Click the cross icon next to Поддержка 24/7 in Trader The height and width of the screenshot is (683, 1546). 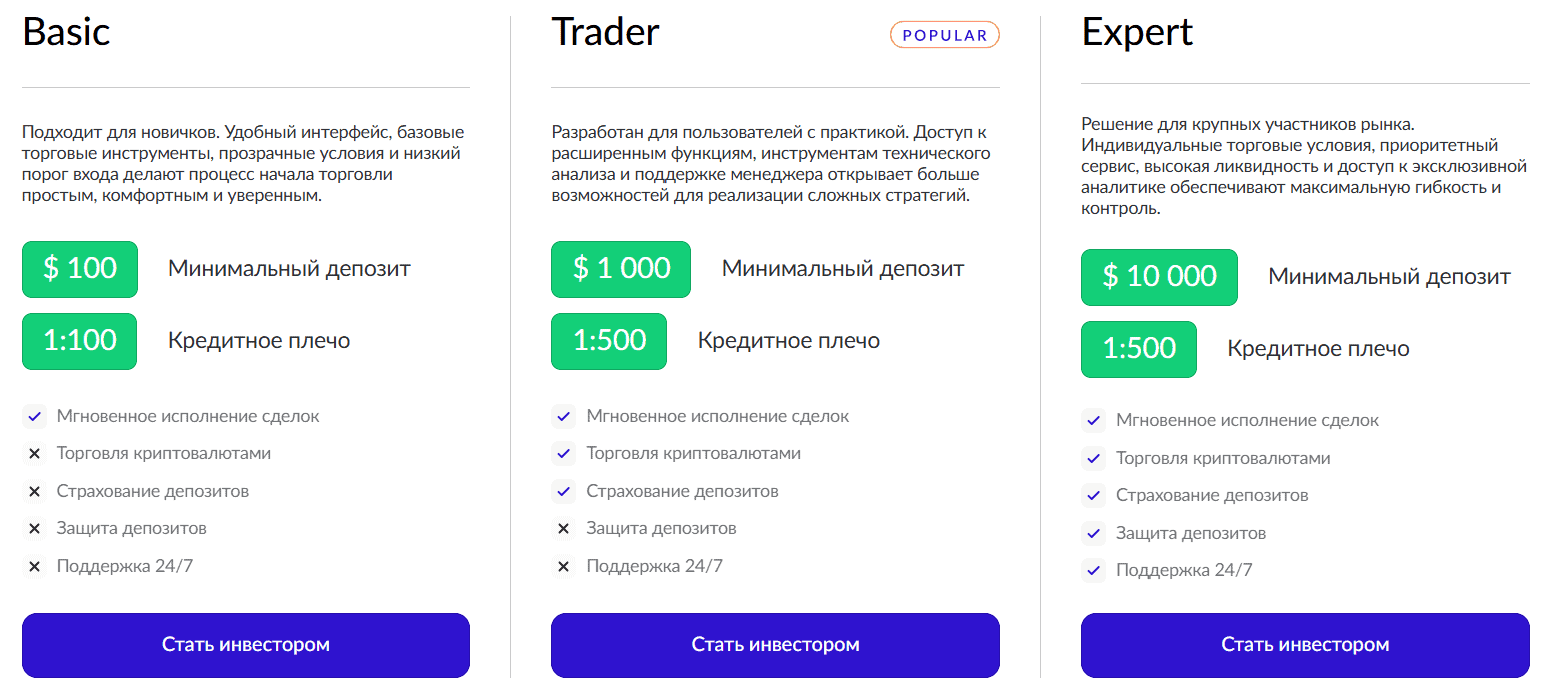coord(563,566)
